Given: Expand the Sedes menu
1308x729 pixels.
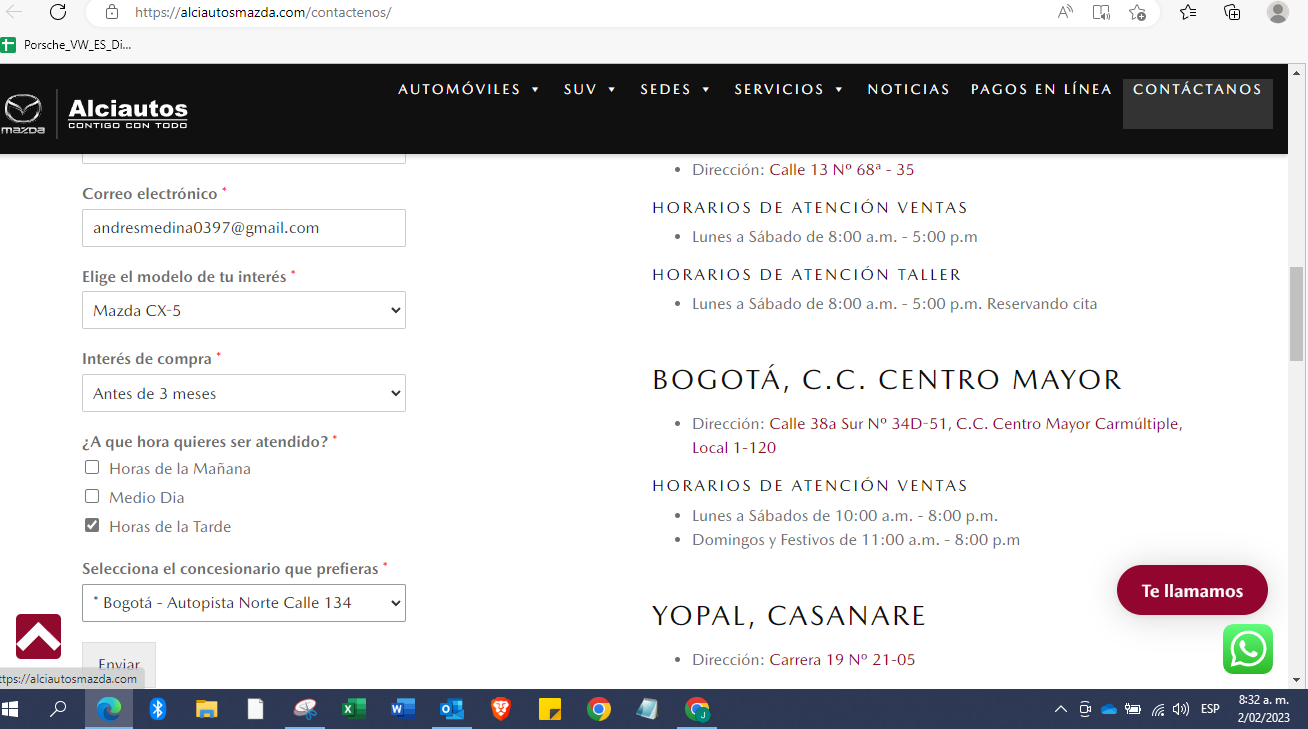Looking at the screenshot, I should [x=676, y=89].
